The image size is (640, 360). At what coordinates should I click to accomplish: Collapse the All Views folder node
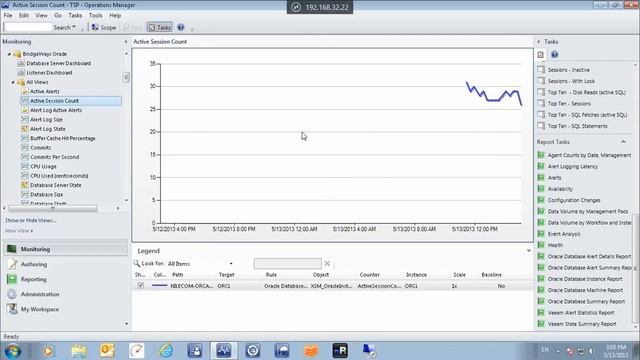[x=13, y=82]
